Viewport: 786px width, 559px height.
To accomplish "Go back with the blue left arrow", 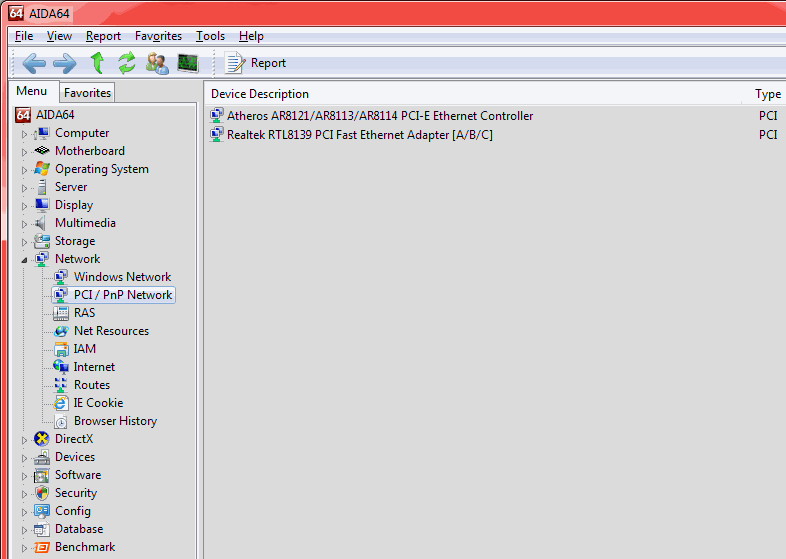I will click(x=34, y=63).
